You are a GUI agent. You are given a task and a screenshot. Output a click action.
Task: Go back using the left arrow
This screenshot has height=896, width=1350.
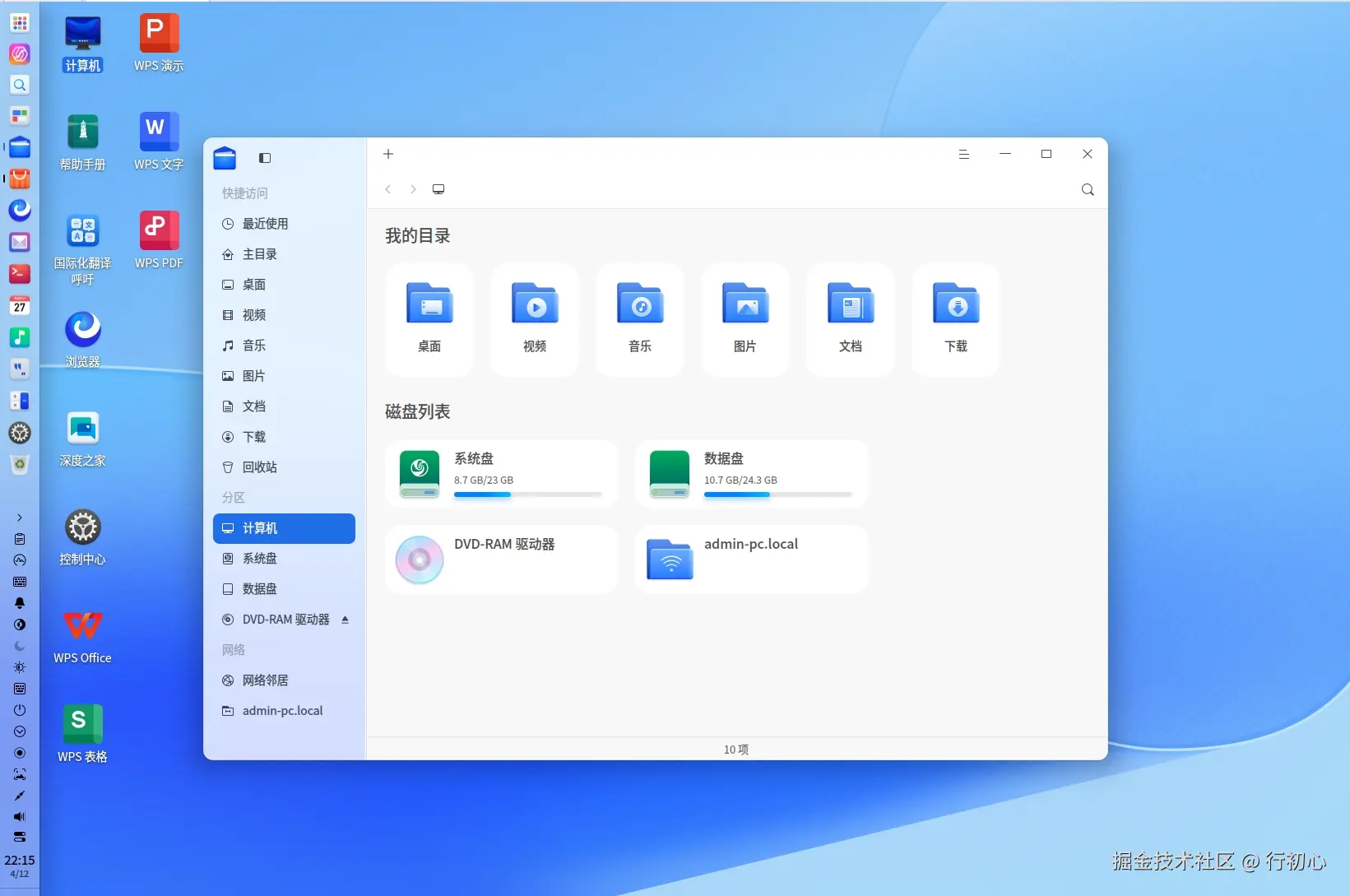pyautogui.click(x=388, y=189)
